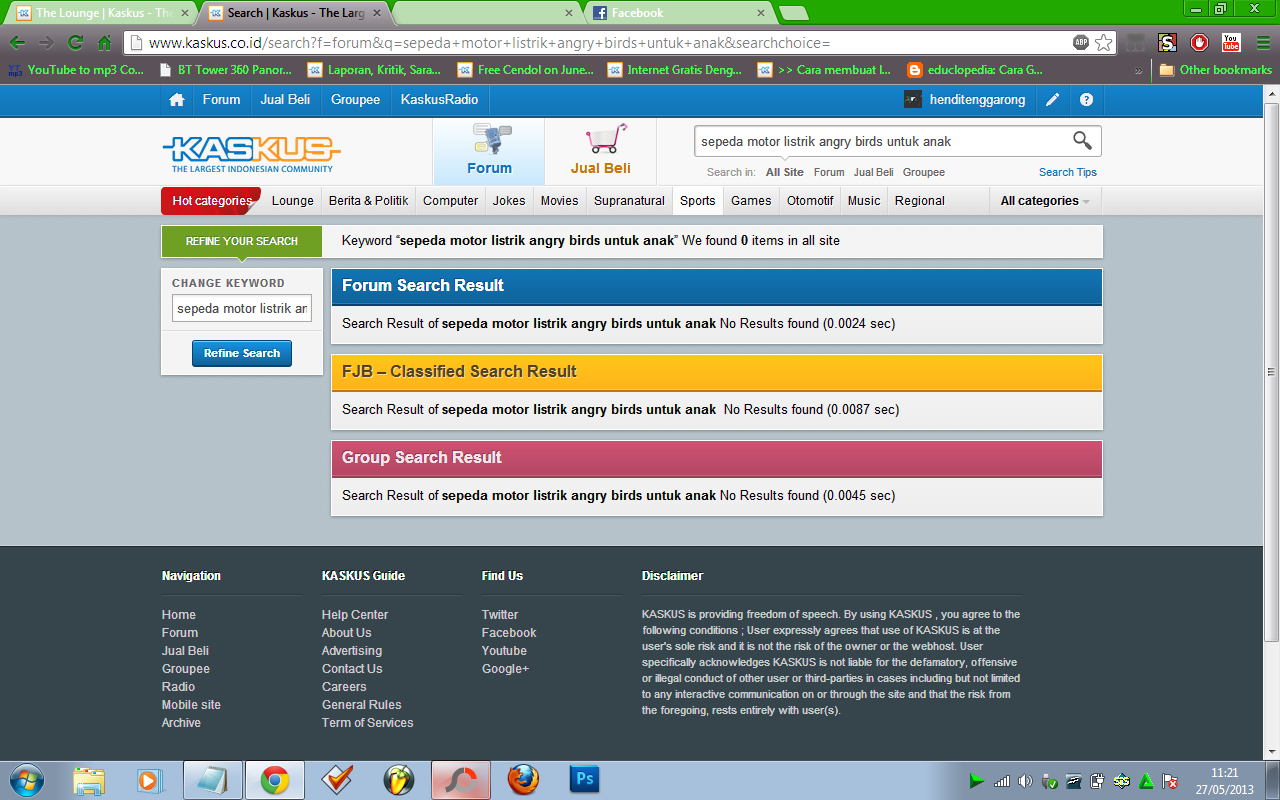Click the Group Search Result header
Screen dimensions: 1280x800
716,458
